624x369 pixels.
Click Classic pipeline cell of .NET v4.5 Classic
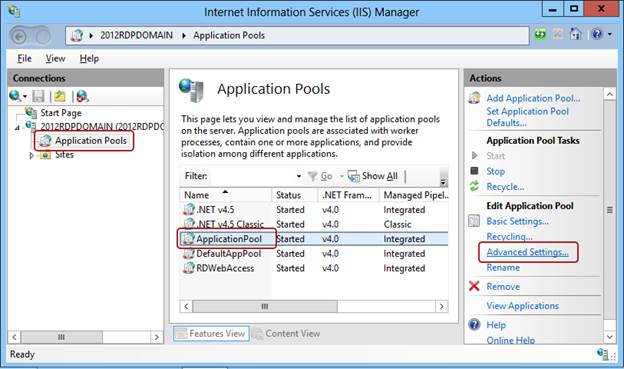point(397,224)
